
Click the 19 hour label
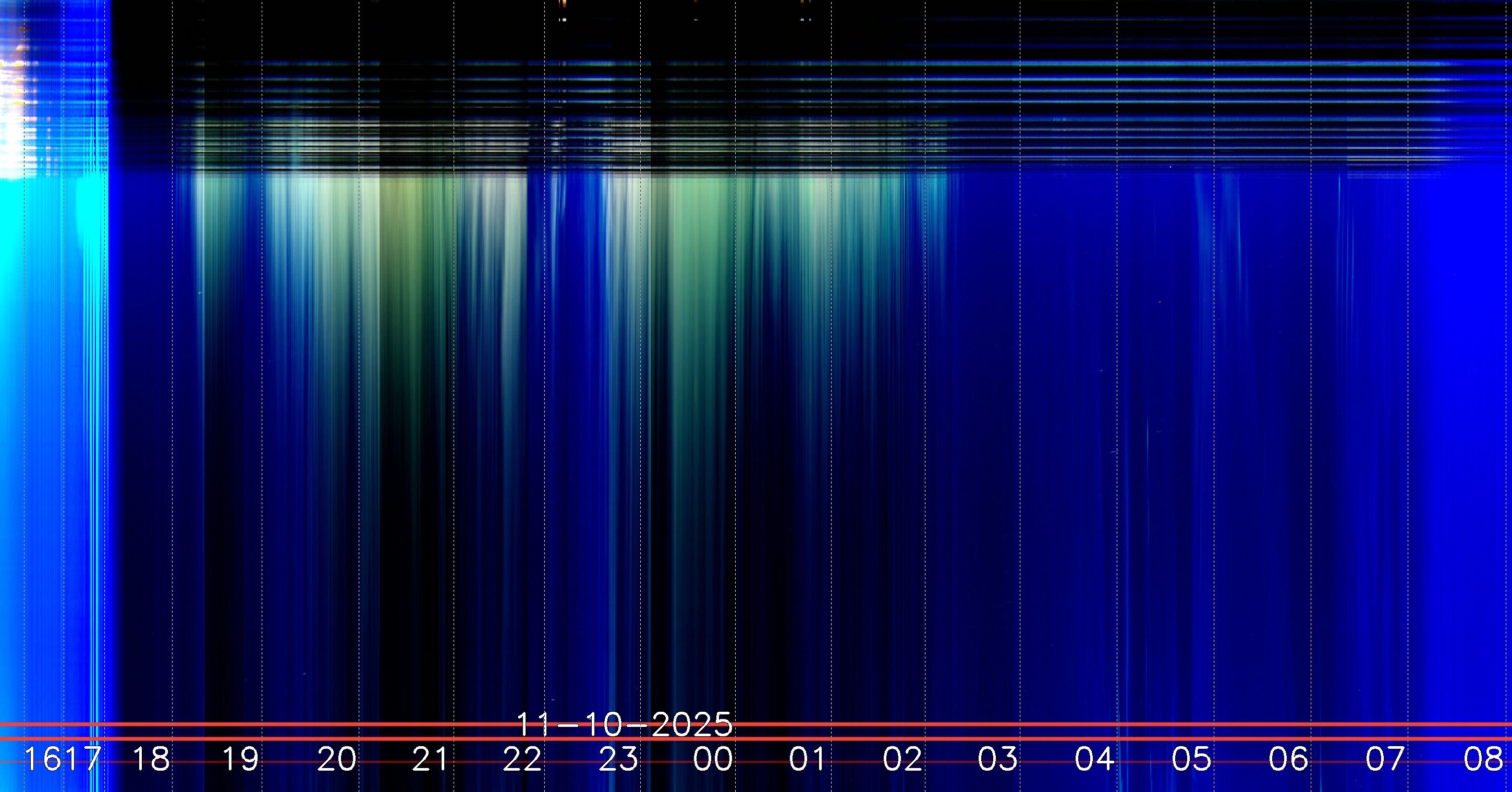click(x=241, y=759)
